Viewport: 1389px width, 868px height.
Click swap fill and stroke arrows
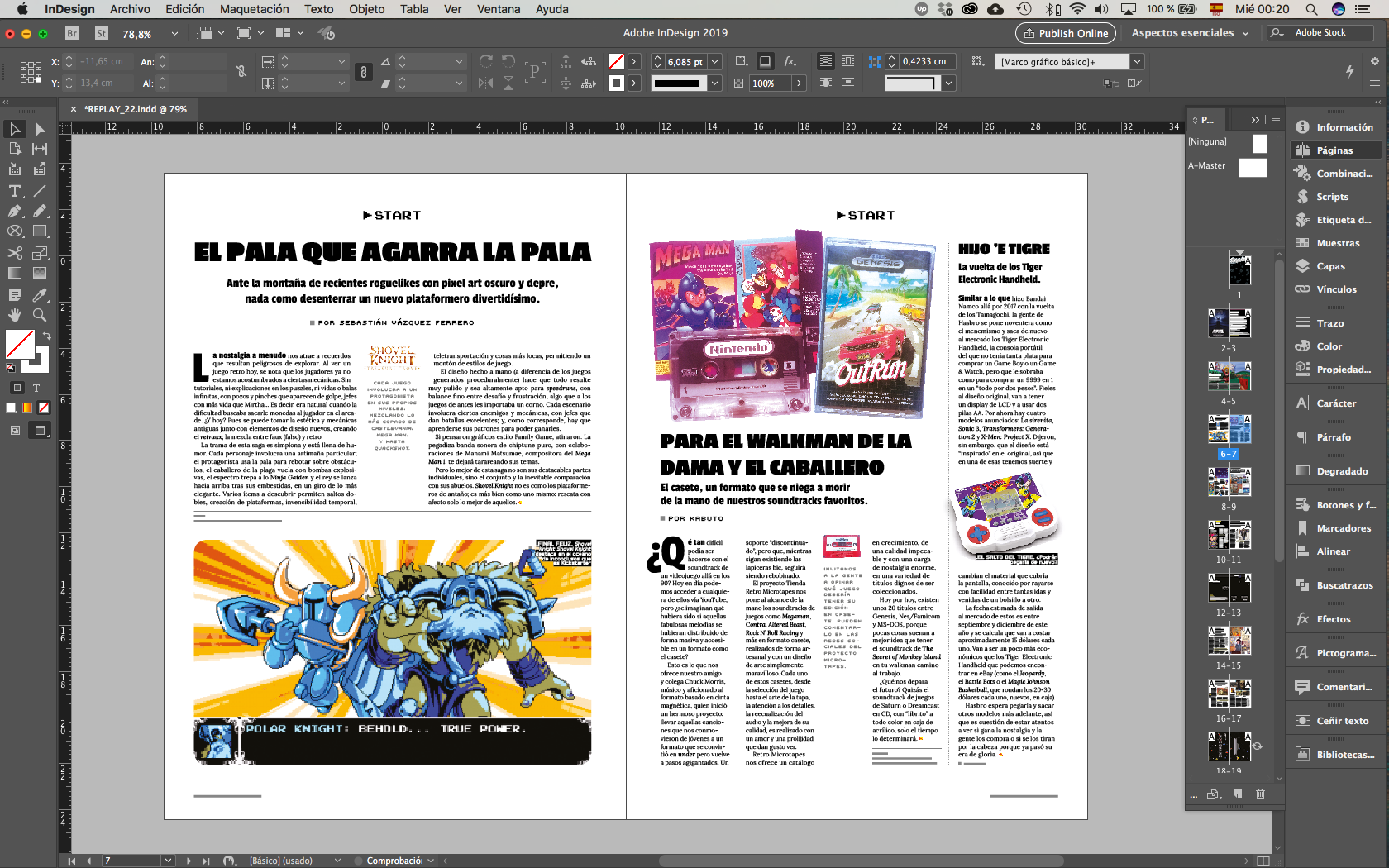click(x=47, y=336)
